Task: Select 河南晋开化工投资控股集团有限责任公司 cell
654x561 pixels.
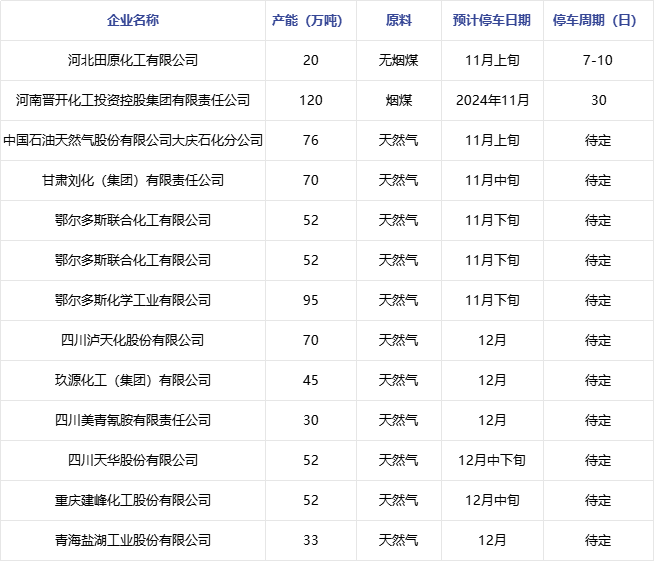Action: 133,100
